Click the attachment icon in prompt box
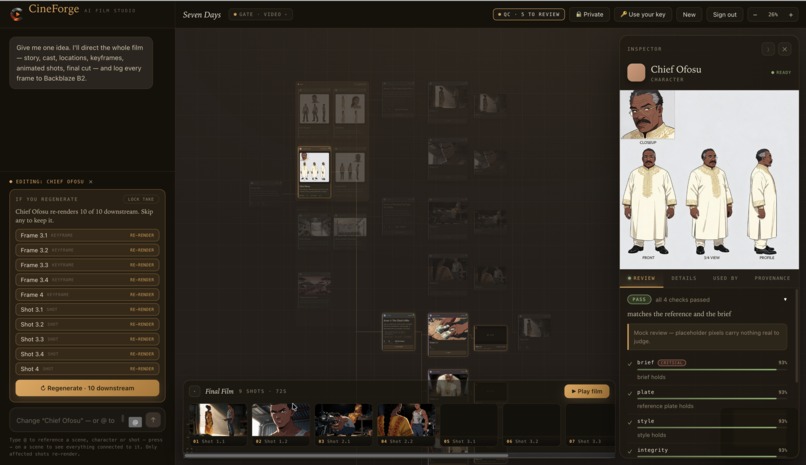This screenshot has height=465, width=806. (135, 421)
